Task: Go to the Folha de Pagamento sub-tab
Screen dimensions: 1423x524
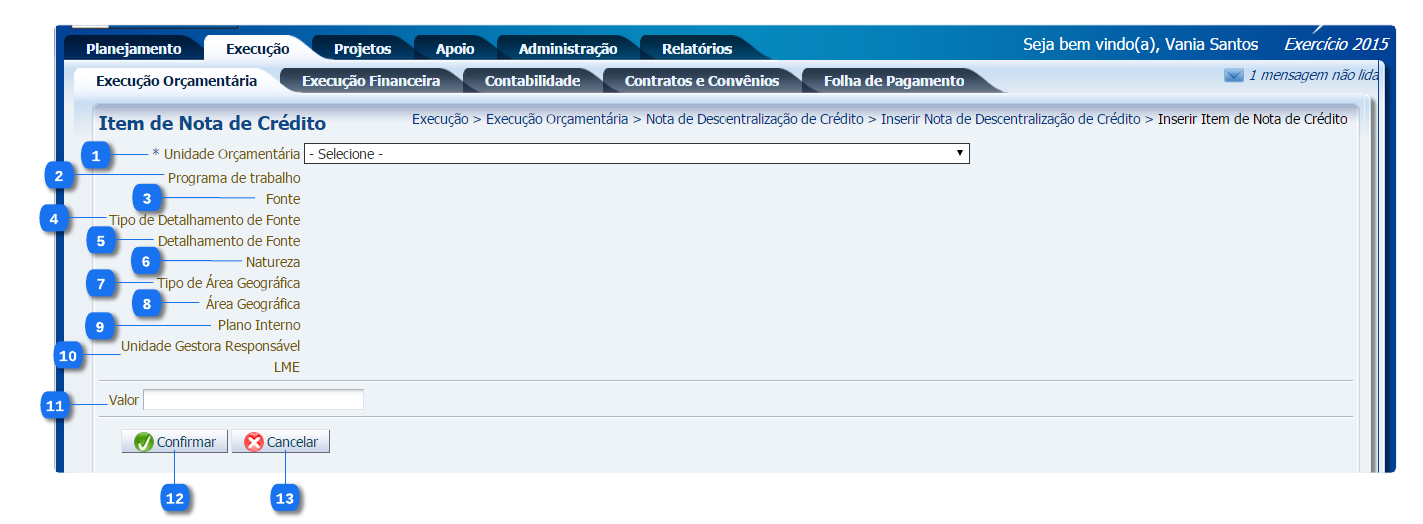Action: [x=893, y=81]
